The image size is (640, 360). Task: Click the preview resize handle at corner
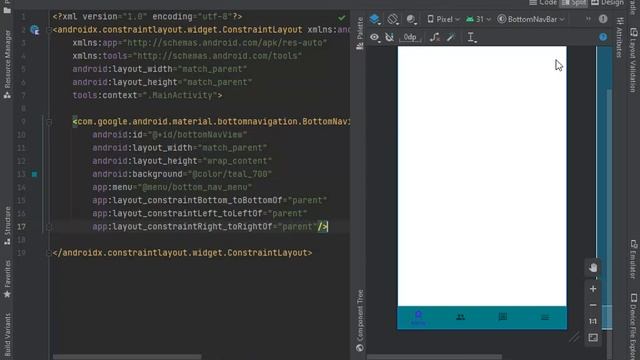coord(574,337)
